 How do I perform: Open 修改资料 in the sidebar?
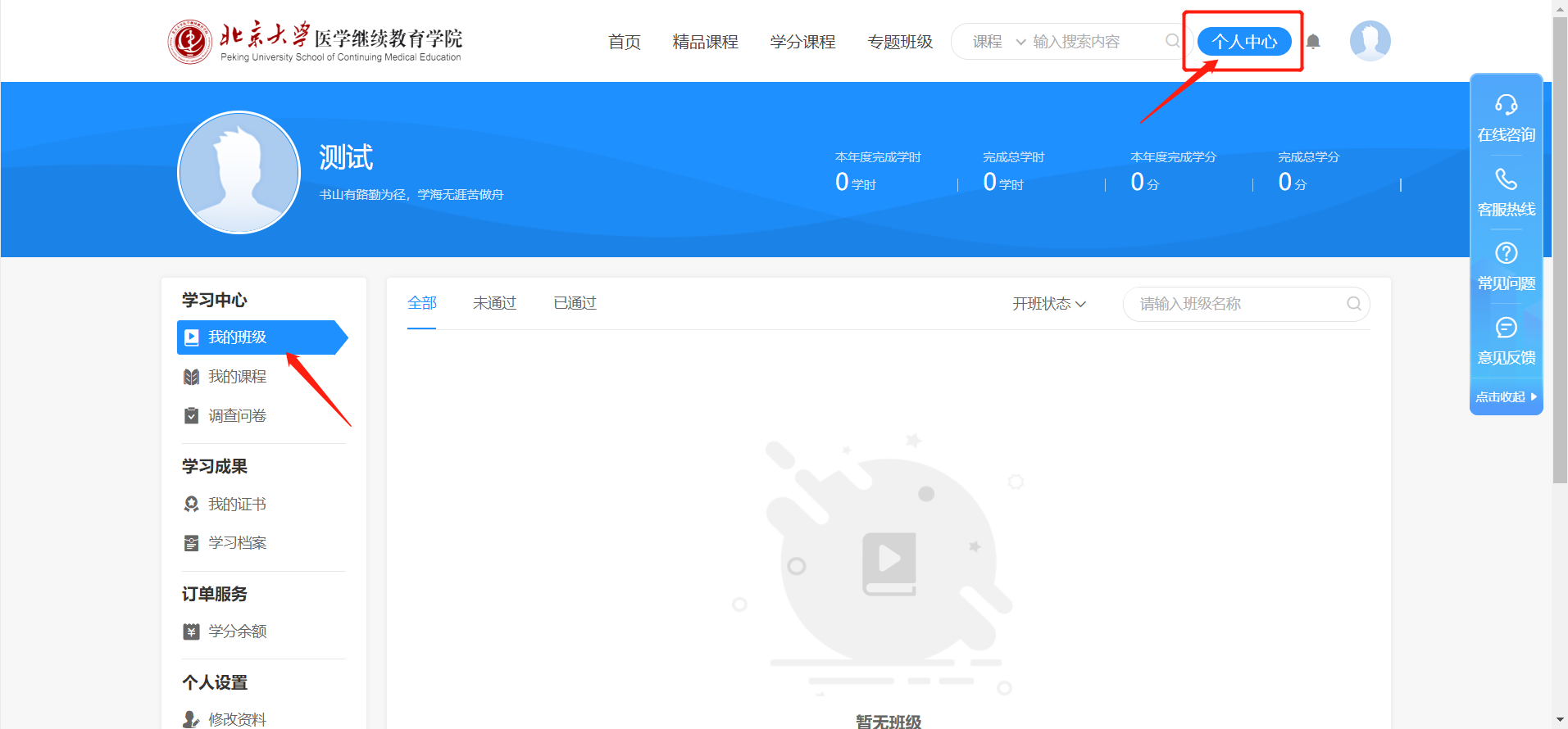pos(238,719)
